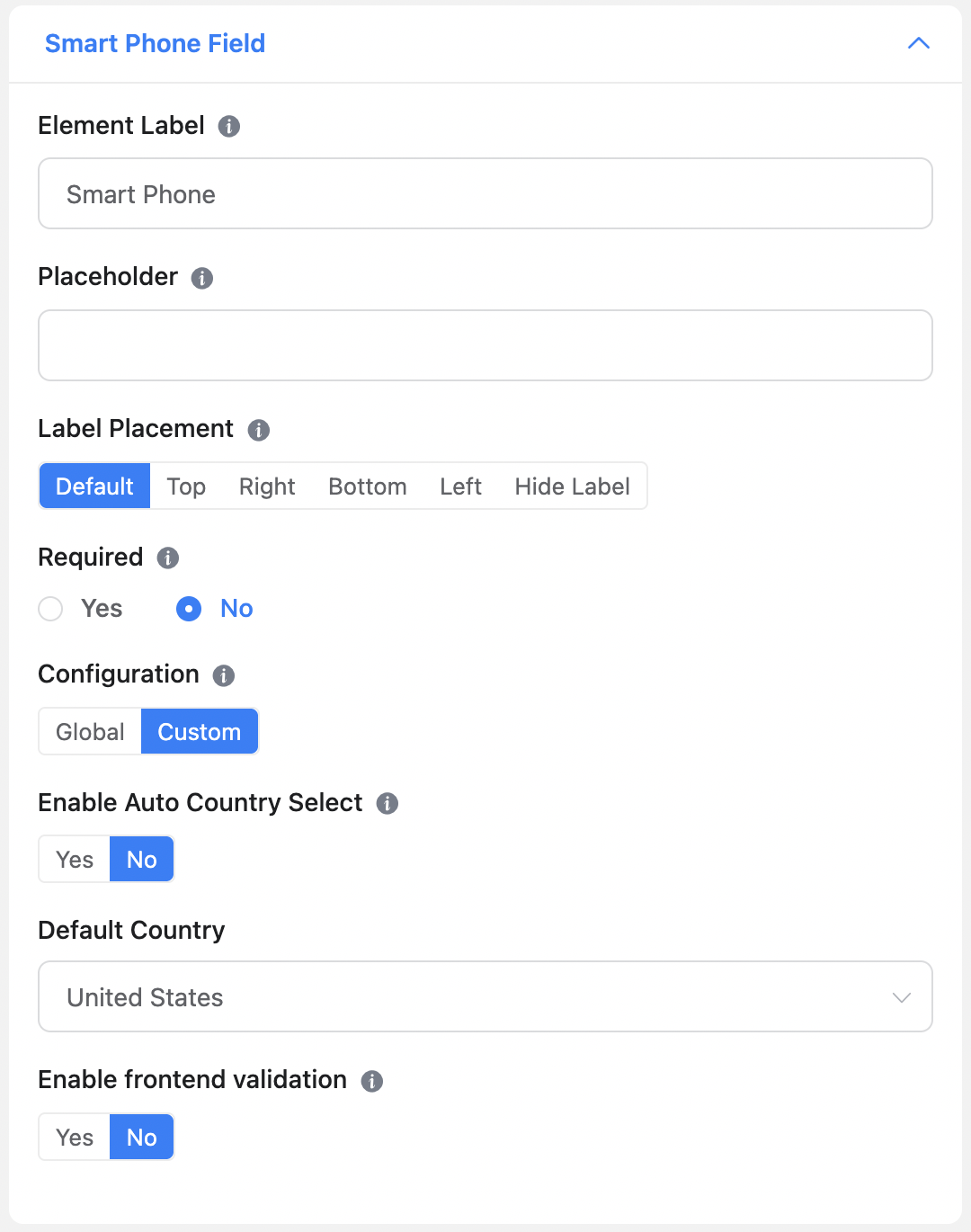The image size is (971, 1232).
Task: Click the Element Label info icon
Action: click(x=230, y=127)
